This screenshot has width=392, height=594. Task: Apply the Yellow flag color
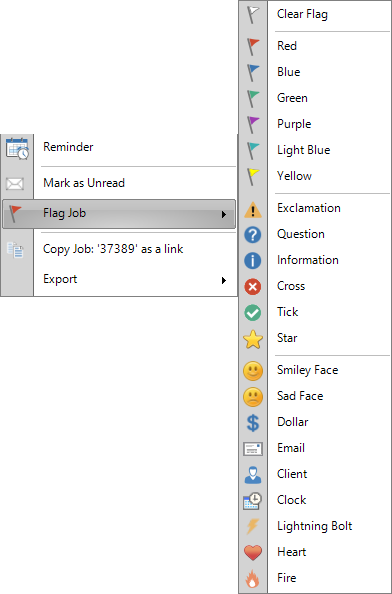point(315,176)
